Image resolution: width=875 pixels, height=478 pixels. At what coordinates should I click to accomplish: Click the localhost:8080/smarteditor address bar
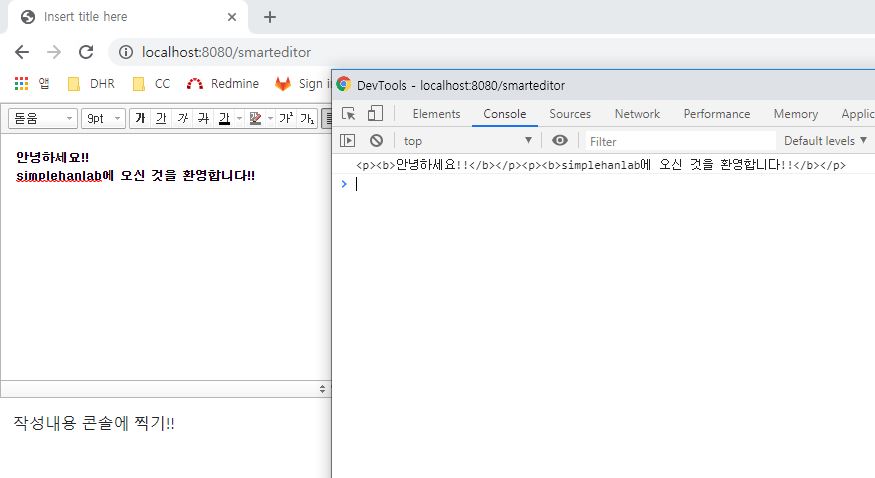[491, 52]
